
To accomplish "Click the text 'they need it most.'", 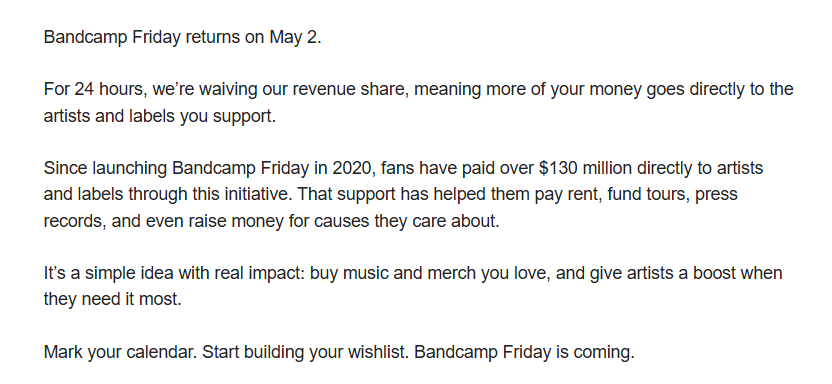I will 112,299.
